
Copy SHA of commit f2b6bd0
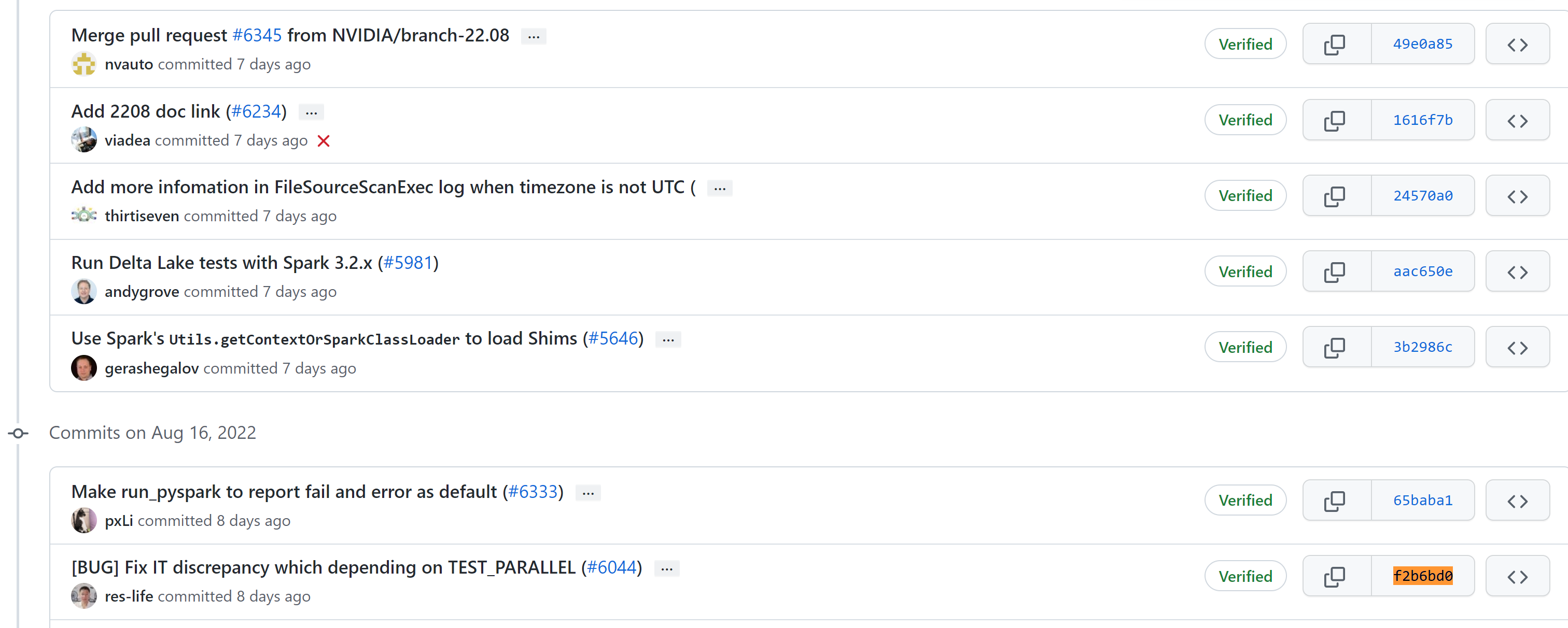click(1336, 576)
